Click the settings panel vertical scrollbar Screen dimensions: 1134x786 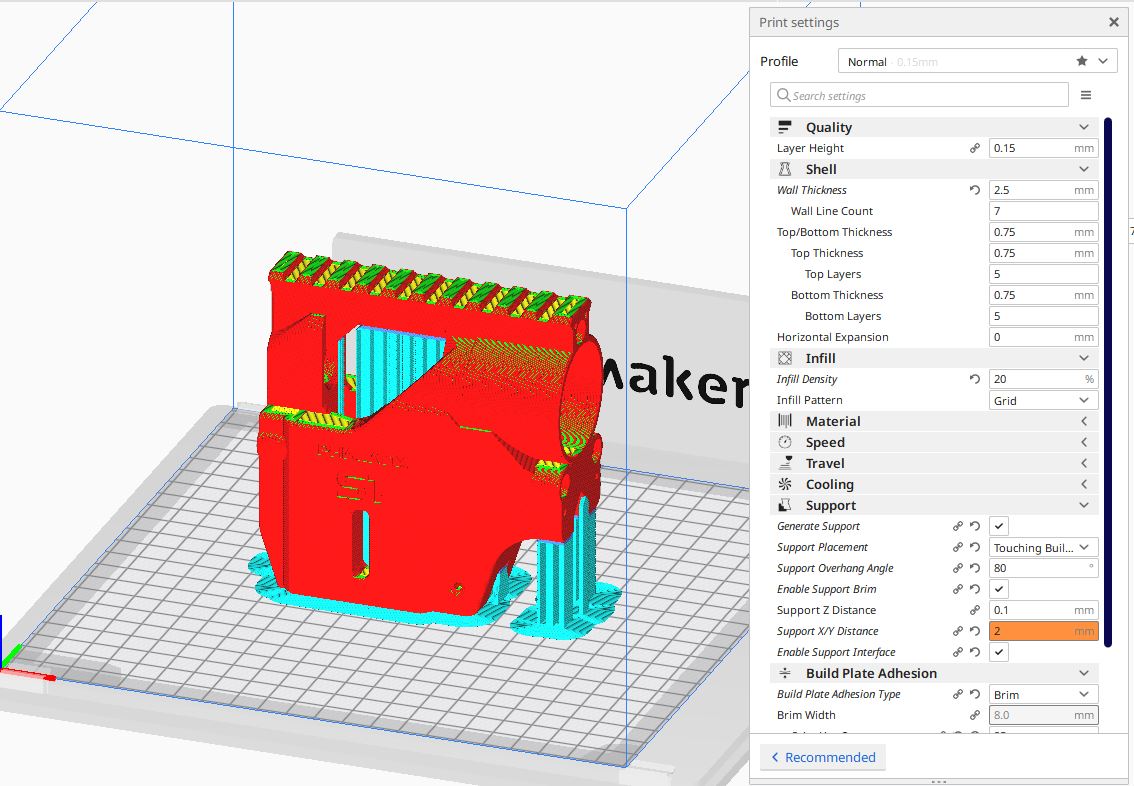[1107, 382]
